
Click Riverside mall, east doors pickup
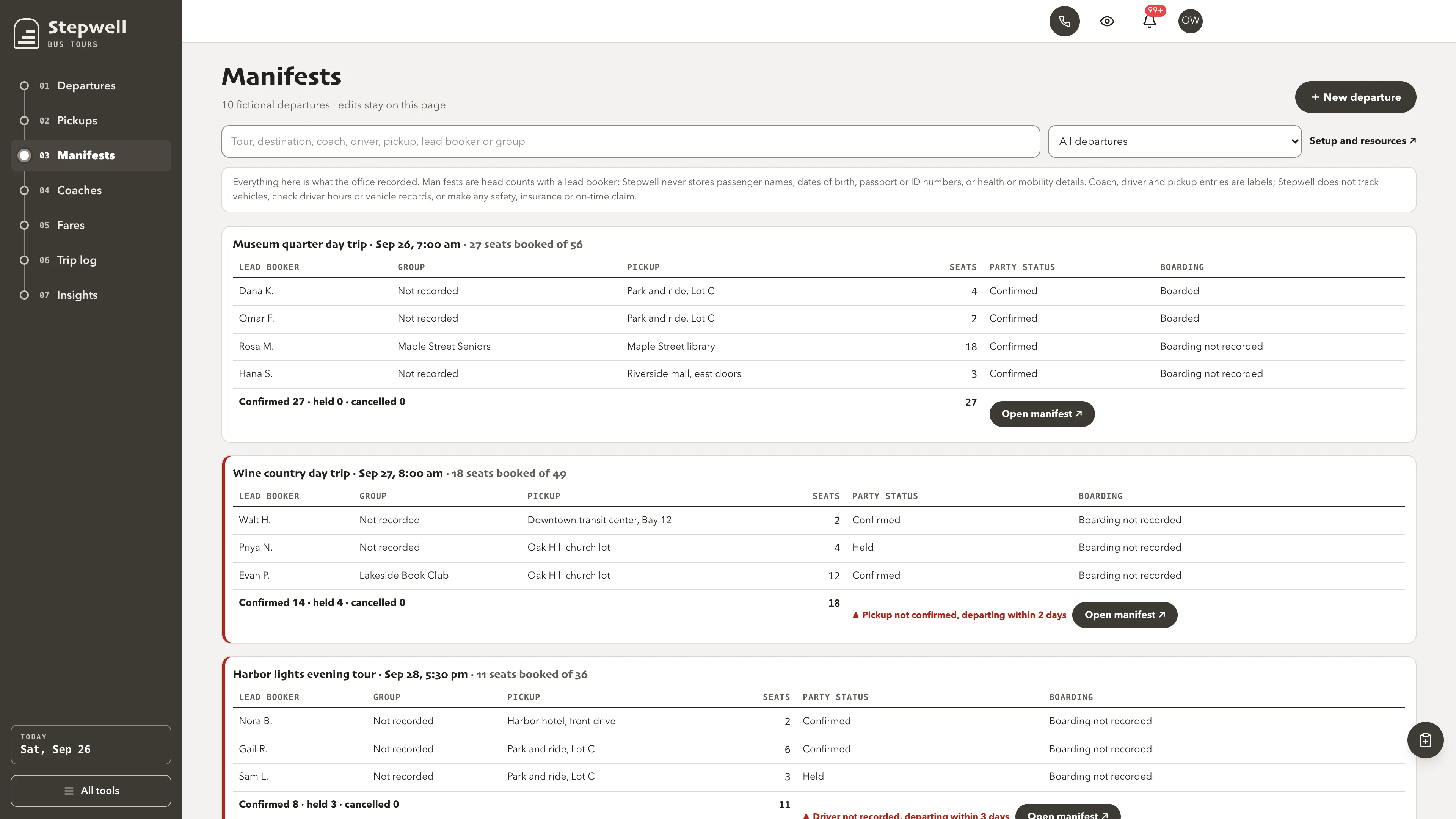click(x=683, y=373)
